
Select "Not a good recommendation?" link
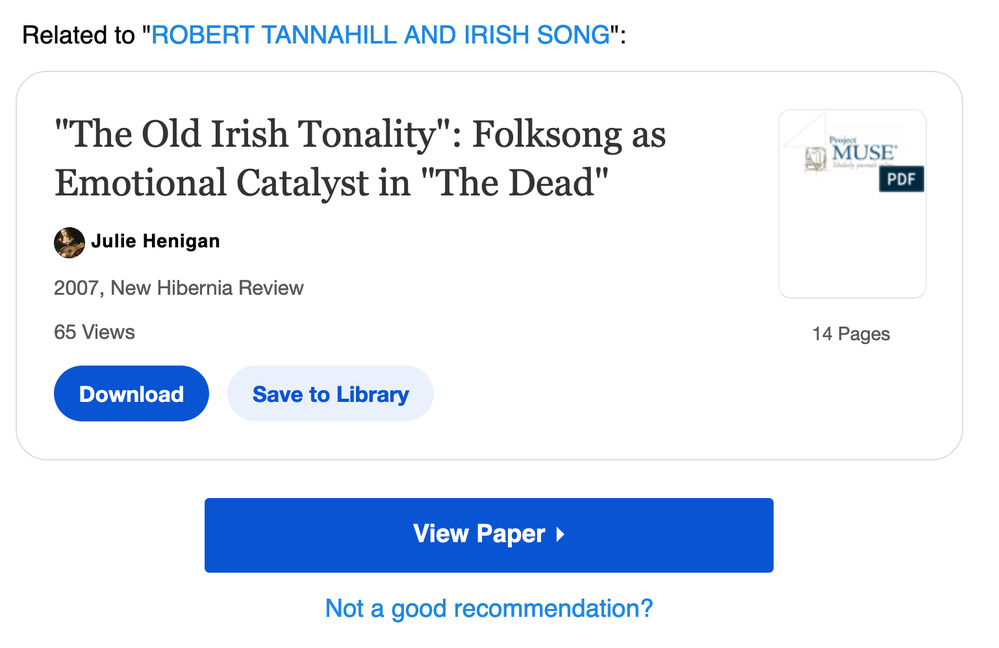489,608
